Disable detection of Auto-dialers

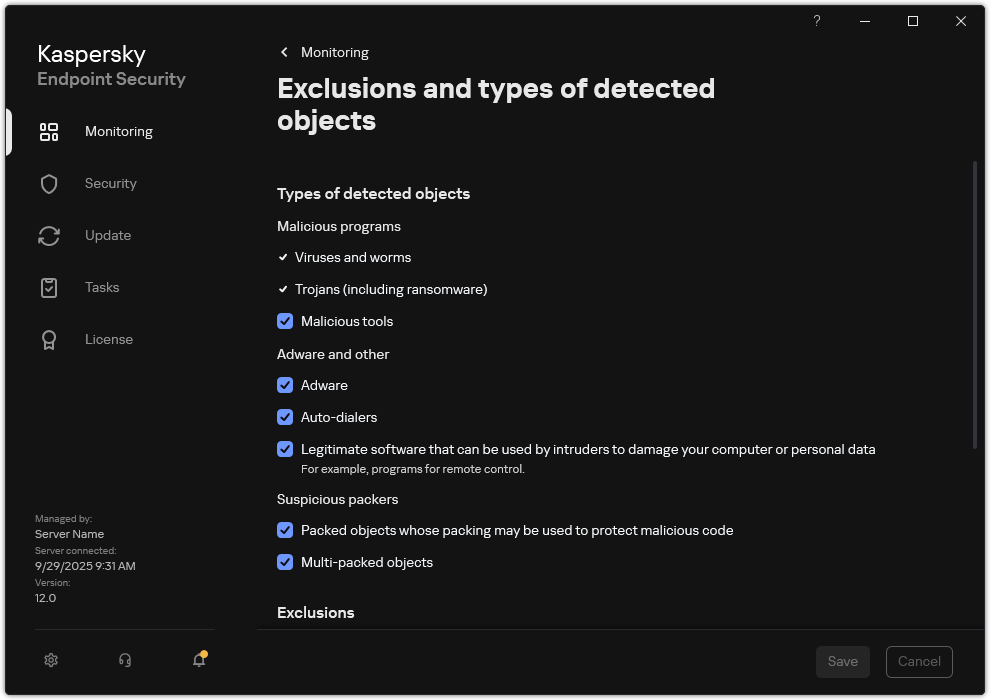pos(285,417)
